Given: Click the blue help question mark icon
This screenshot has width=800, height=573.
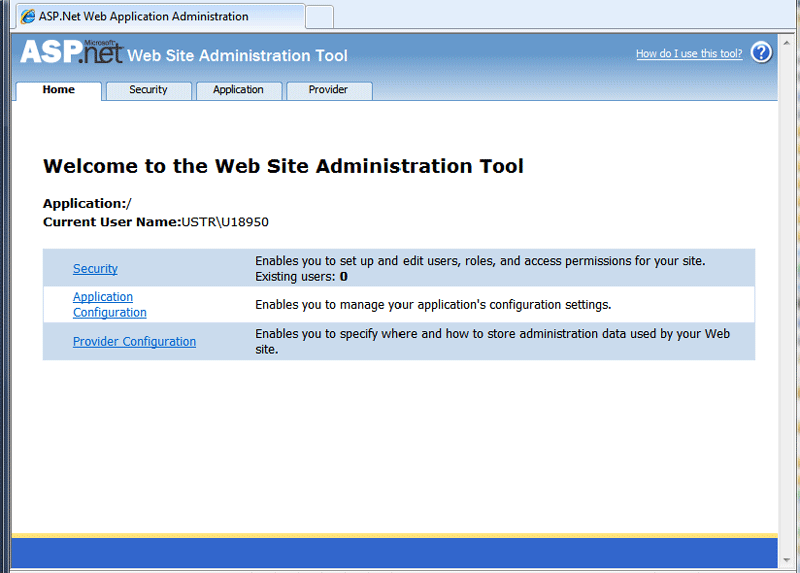Looking at the screenshot, I should 761,53.
